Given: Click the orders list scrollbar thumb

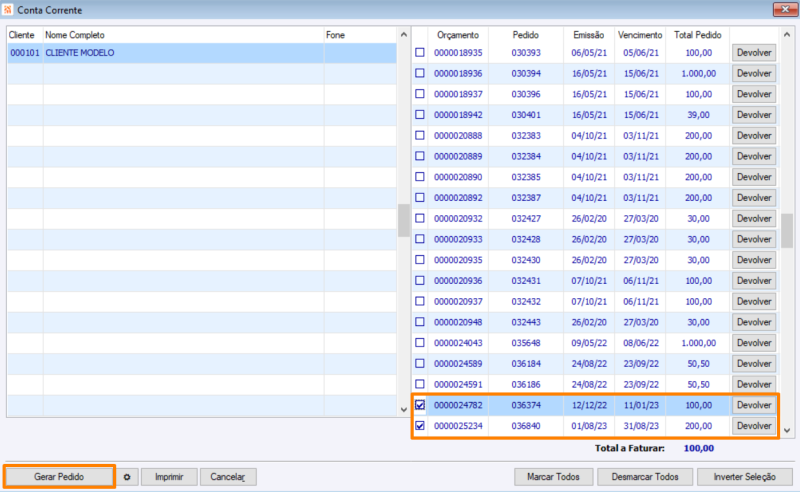Looking at the screenshot, I should pyautogui.click(x=787, y=231).
